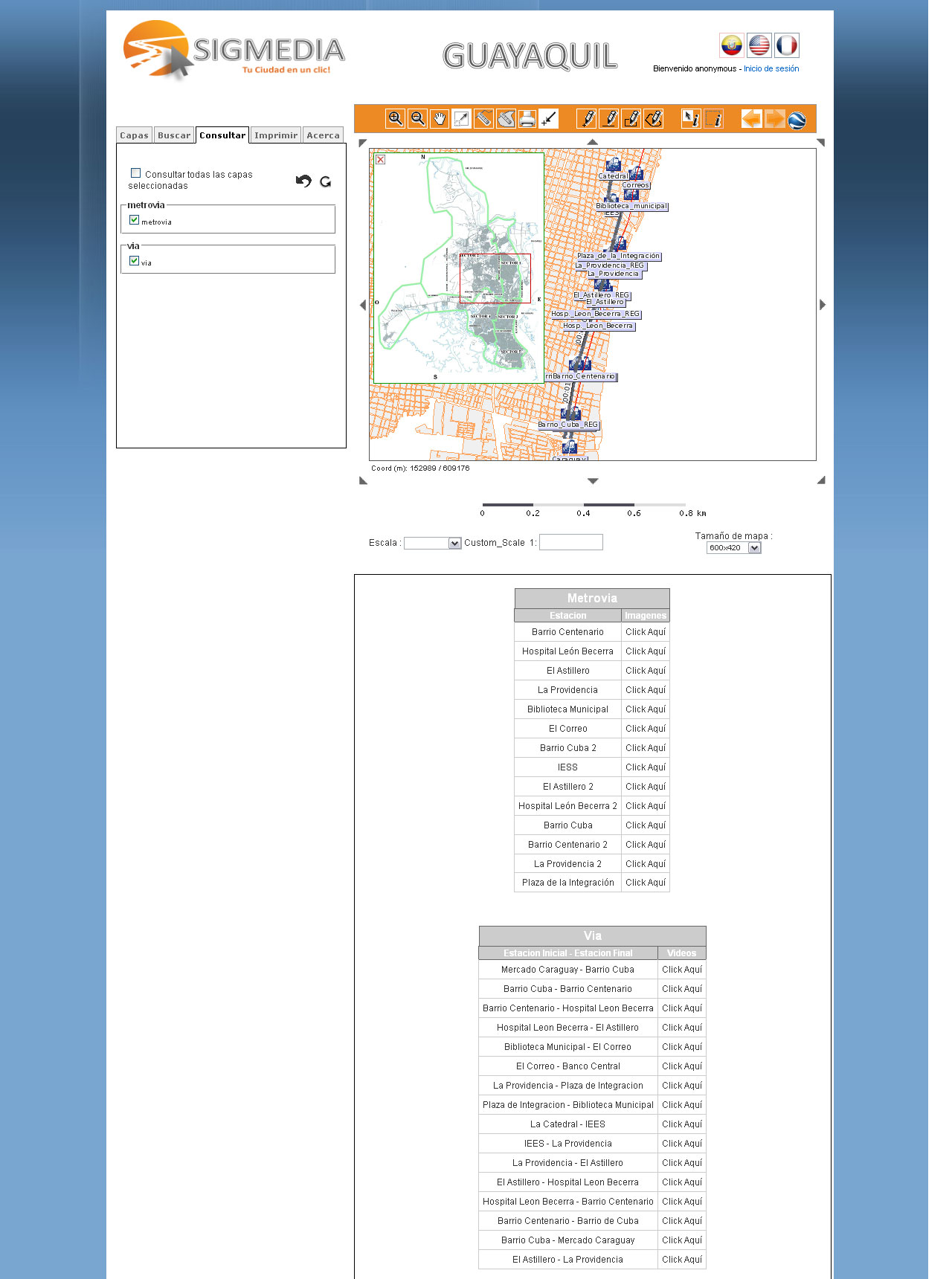Screen dimensions: 952x1279
Task: Click the SIGMEDIA logo
Action: (x=234, y=50)
